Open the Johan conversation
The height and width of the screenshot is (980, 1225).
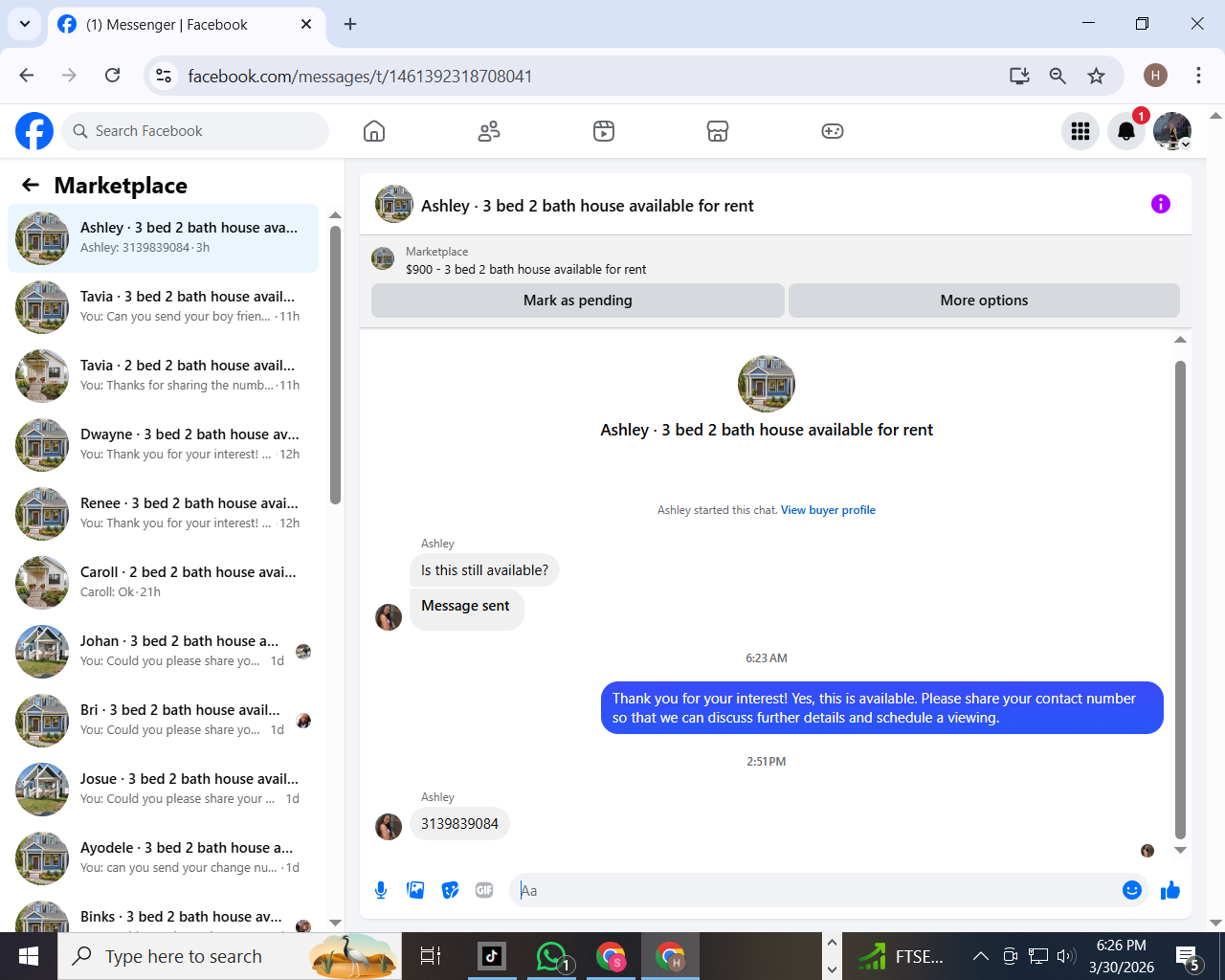coord(163,651)
